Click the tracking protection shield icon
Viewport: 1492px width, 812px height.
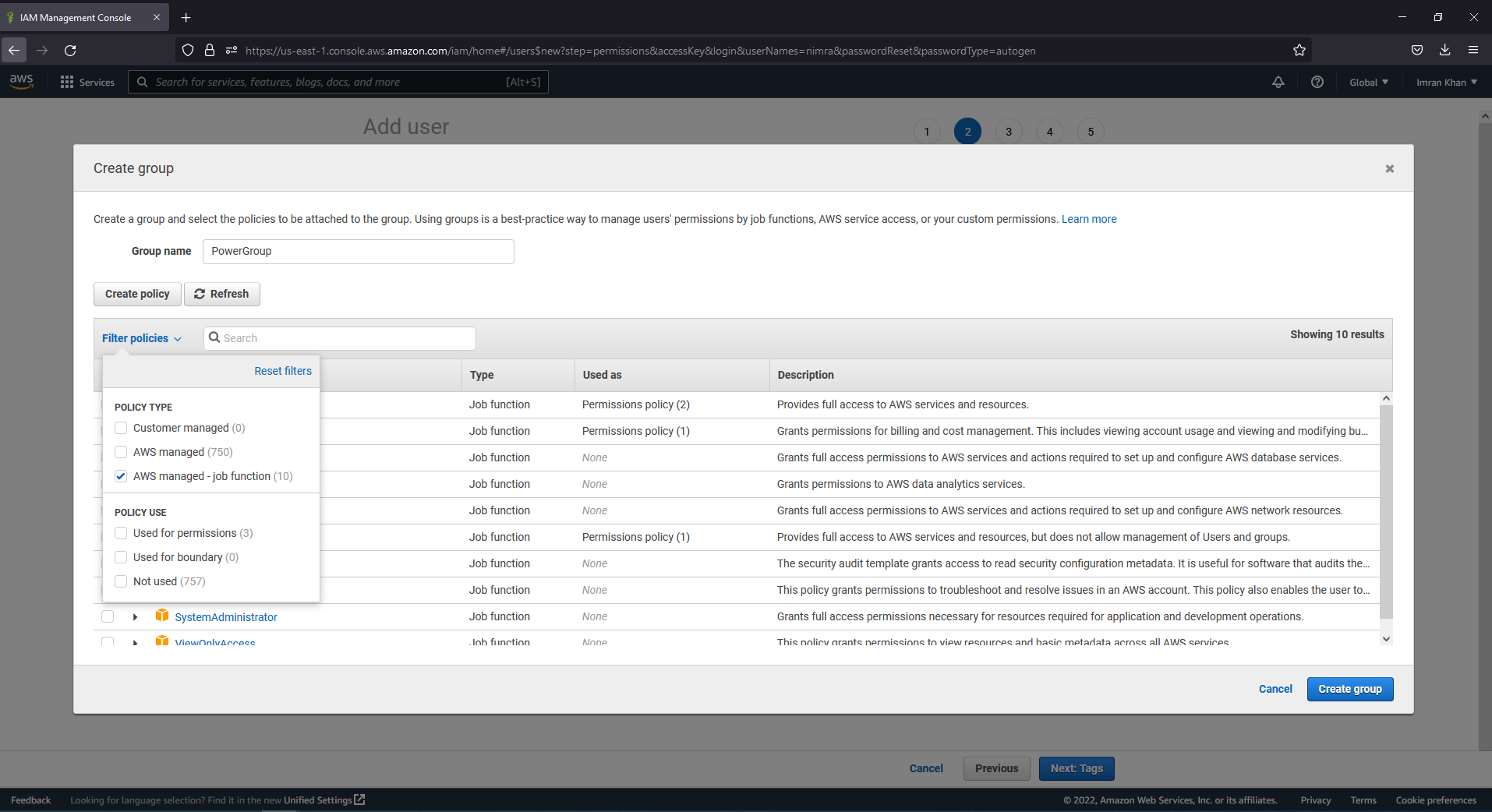pyautogui.click(x=187, y=50)
